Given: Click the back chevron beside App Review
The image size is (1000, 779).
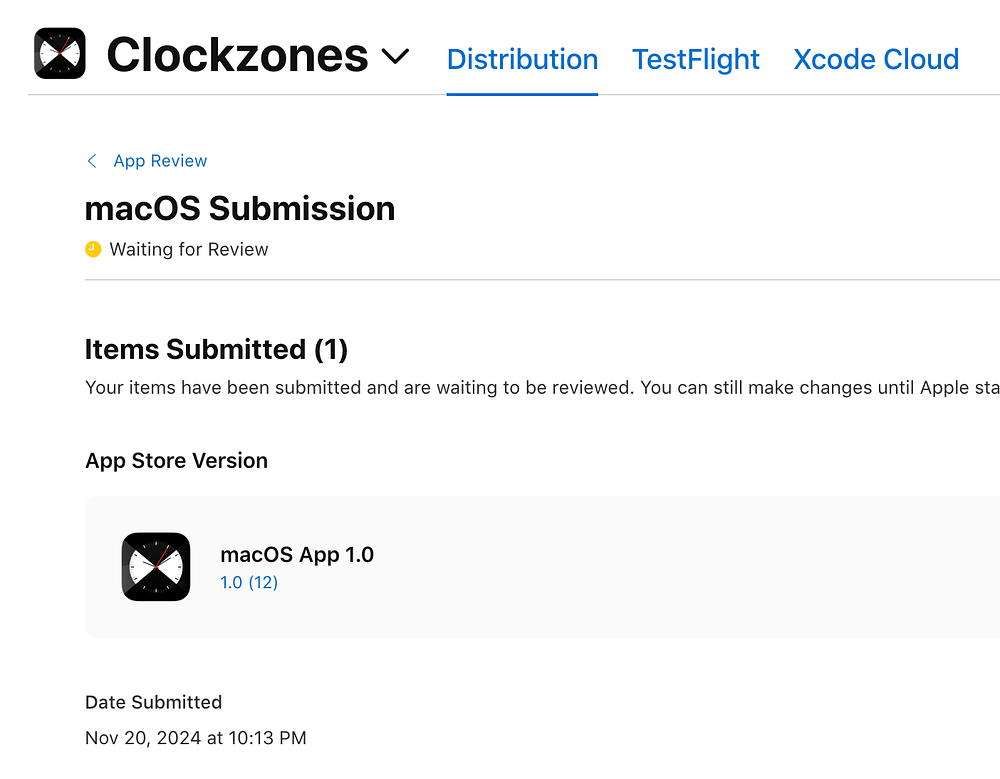Looking at the screenshot, I should [x=92, y=161].
